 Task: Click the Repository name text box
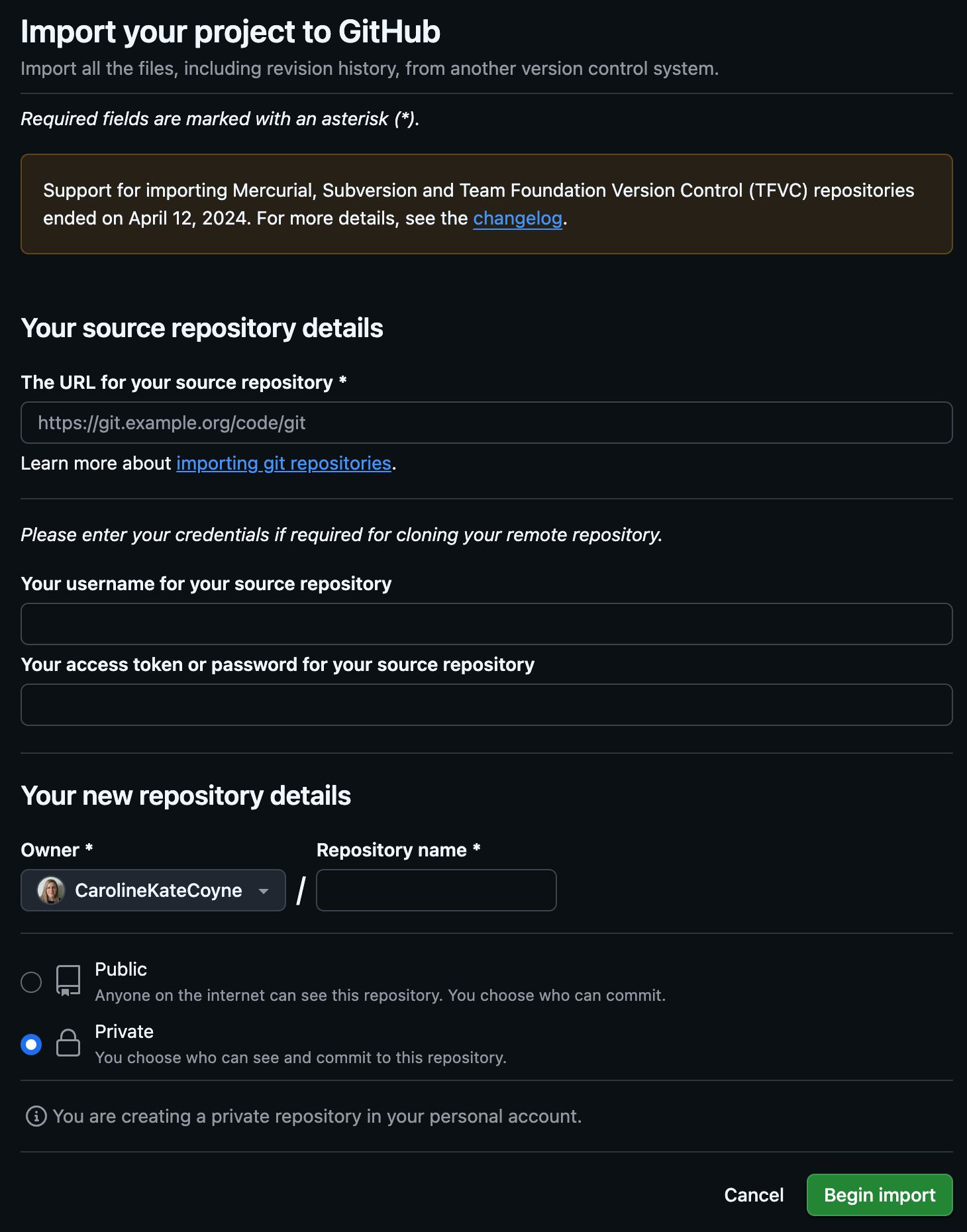pyautogui.click(x=436, y=890)
